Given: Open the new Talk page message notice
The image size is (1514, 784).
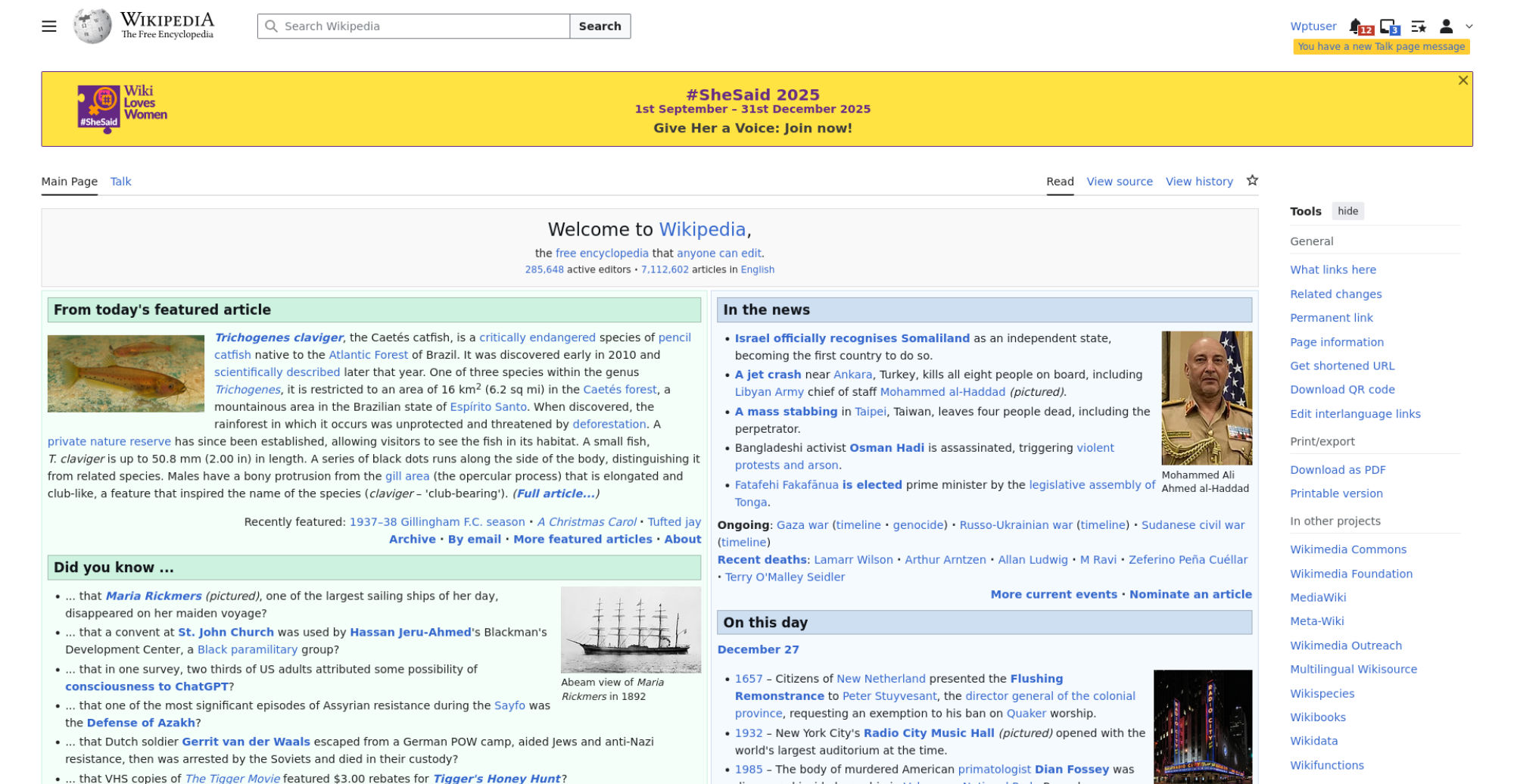Looking at the screenshot, I should point(1381,47).
